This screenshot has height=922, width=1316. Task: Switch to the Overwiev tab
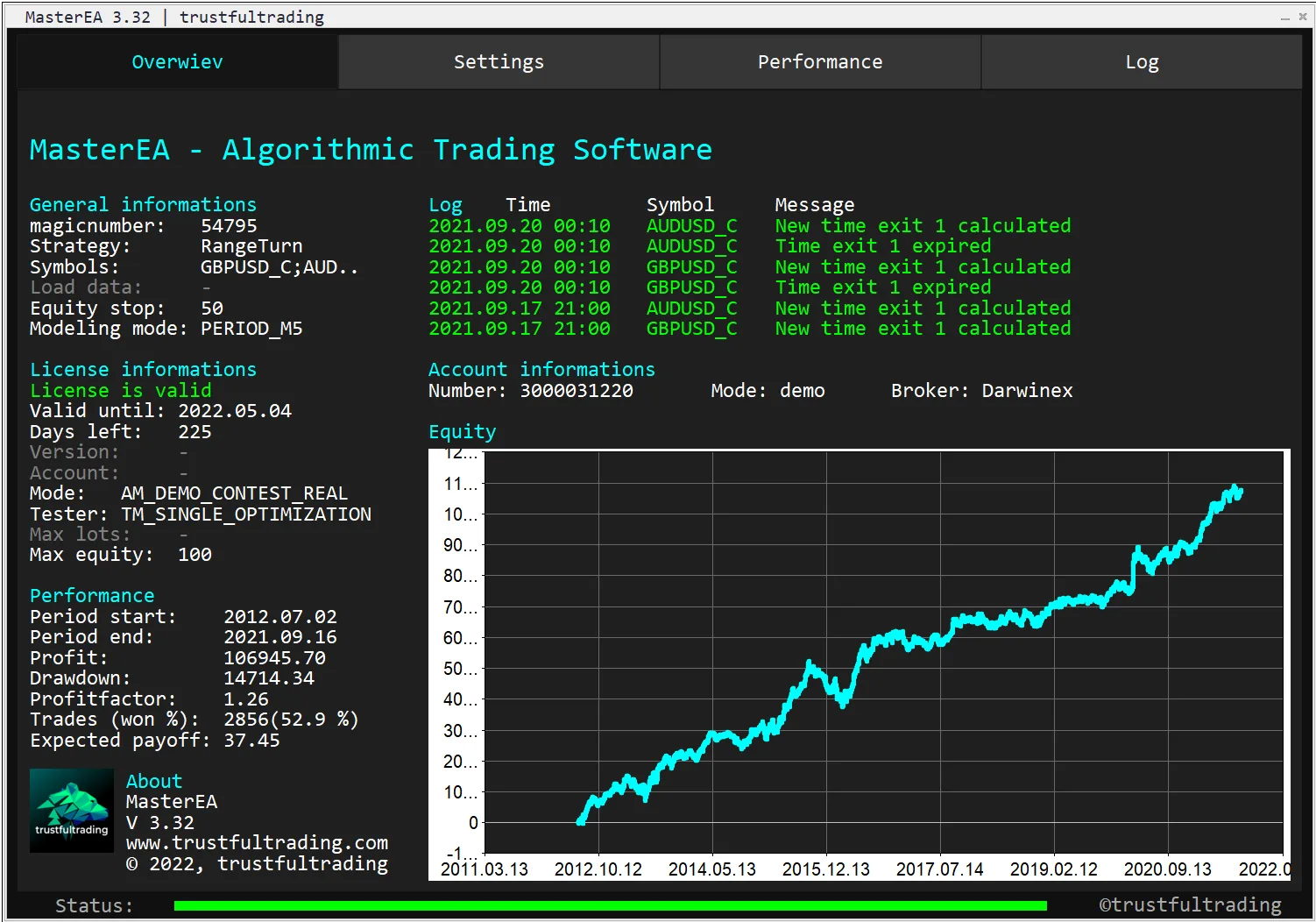pyautogui.click(x=177, y=62)
